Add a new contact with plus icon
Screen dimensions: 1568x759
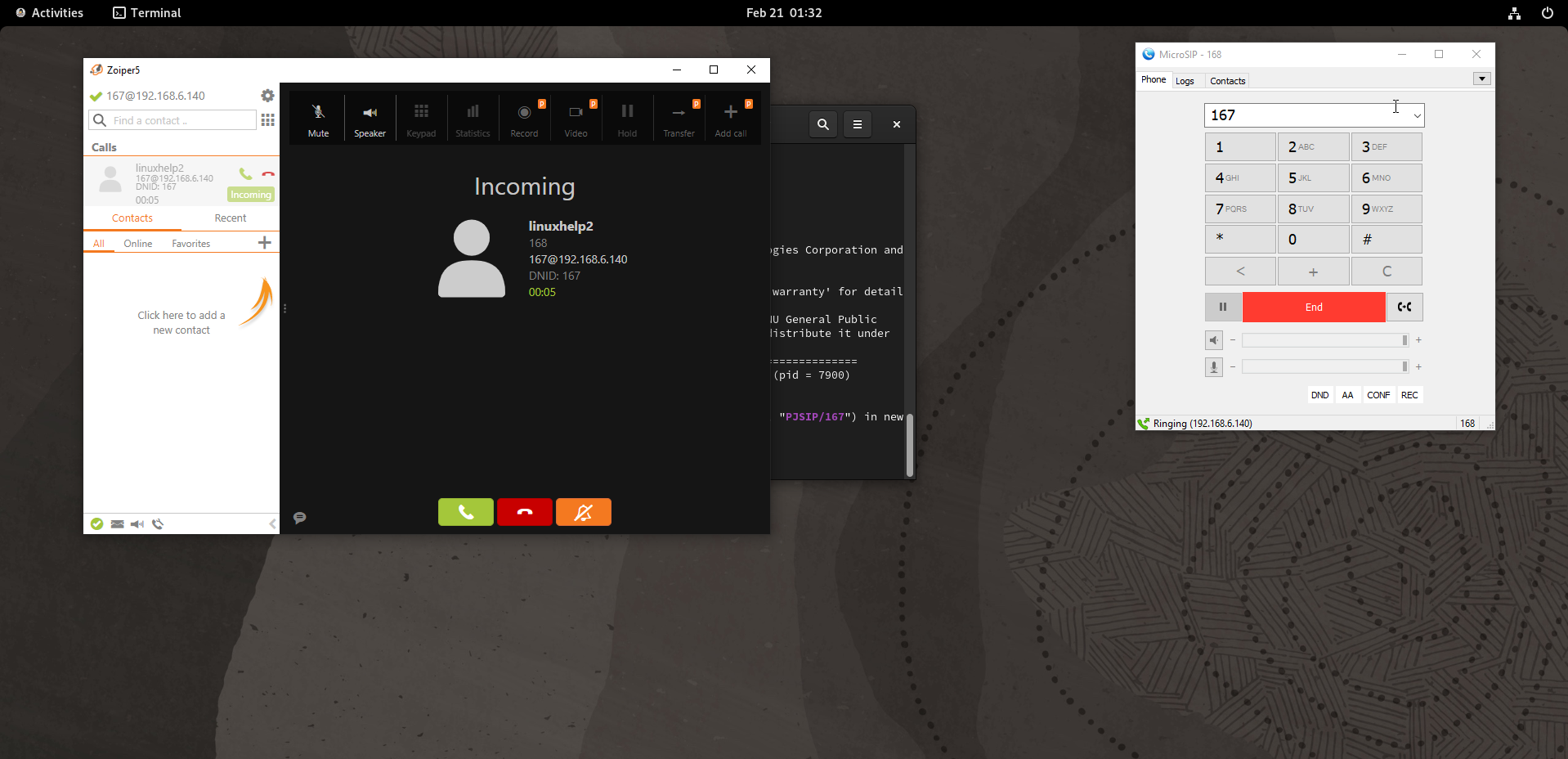click(264, 243)
